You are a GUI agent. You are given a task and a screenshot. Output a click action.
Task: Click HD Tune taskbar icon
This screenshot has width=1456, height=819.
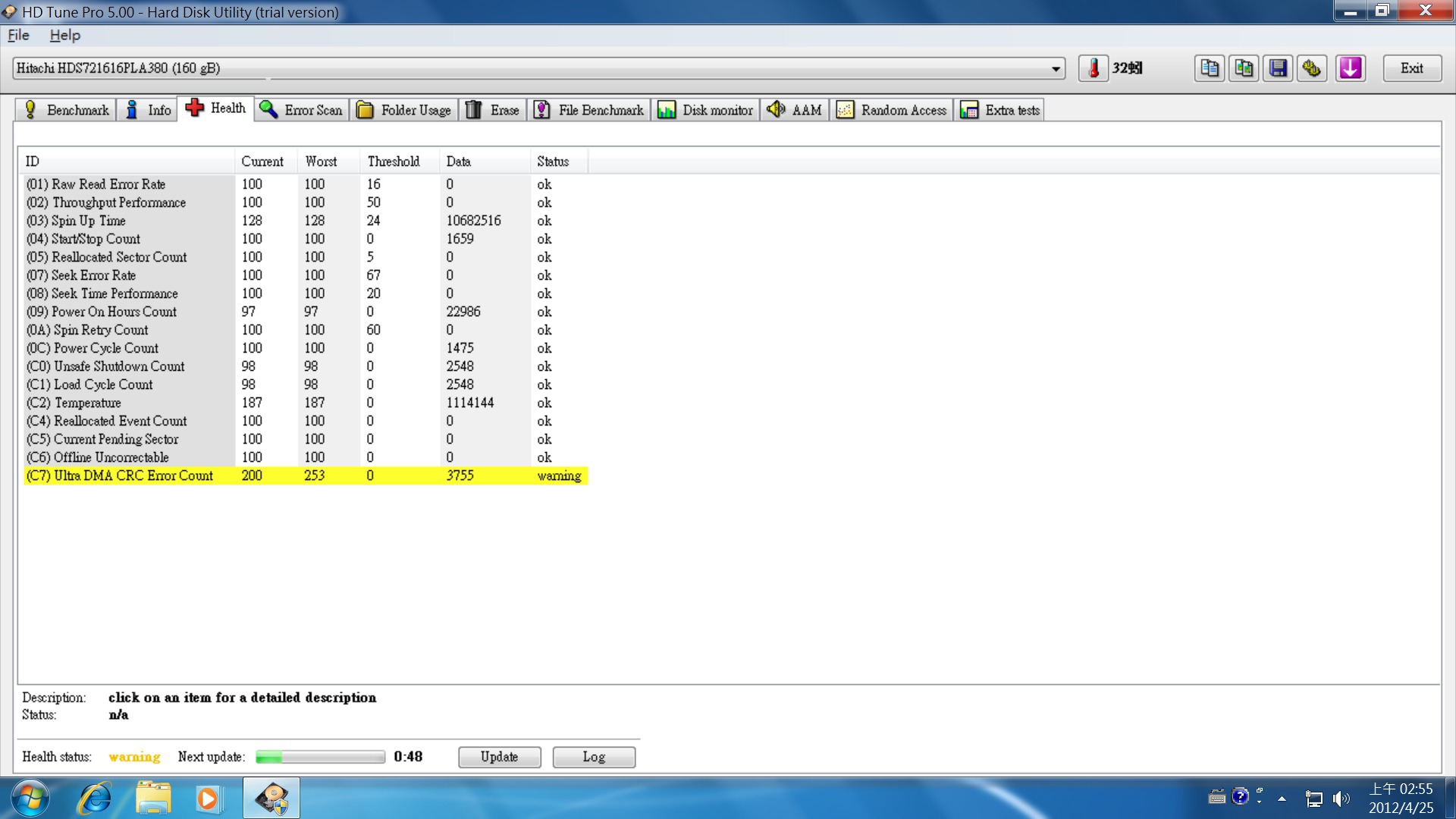271,799
